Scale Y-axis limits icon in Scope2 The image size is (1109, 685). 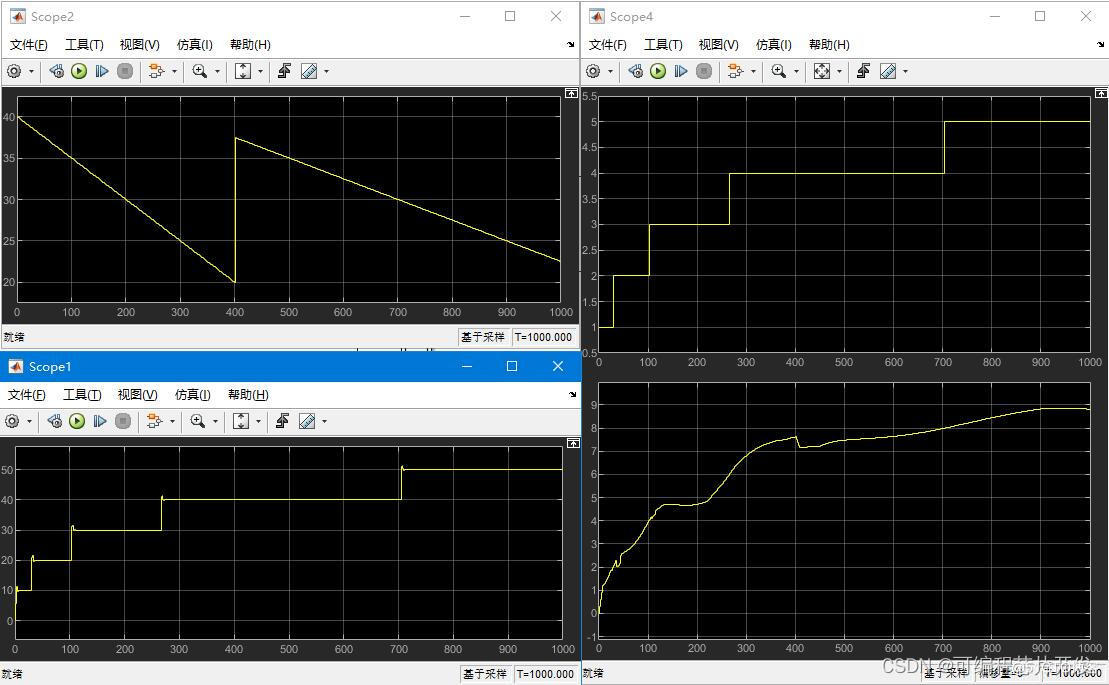click(x=243, y=71)
